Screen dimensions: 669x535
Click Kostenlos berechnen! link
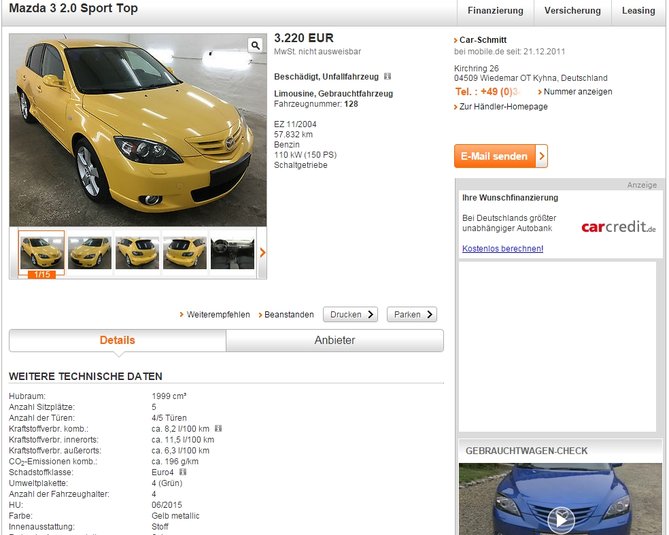[x=503, y=248]
